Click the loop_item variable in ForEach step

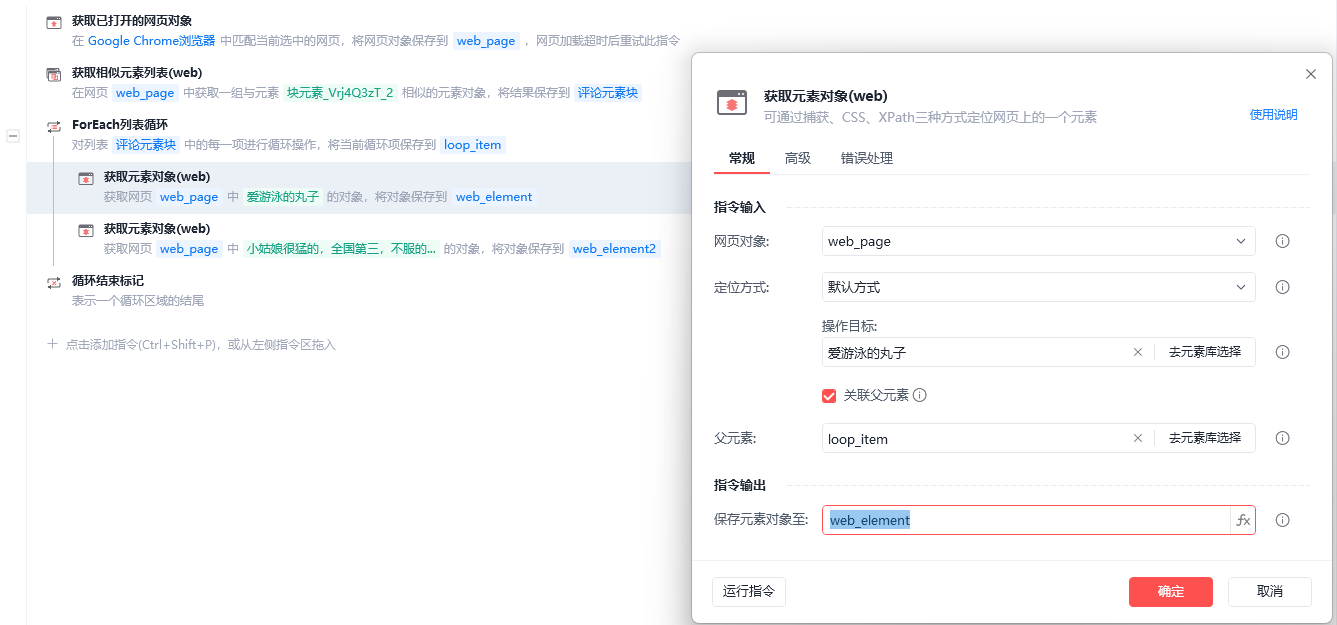pos(472,145)
